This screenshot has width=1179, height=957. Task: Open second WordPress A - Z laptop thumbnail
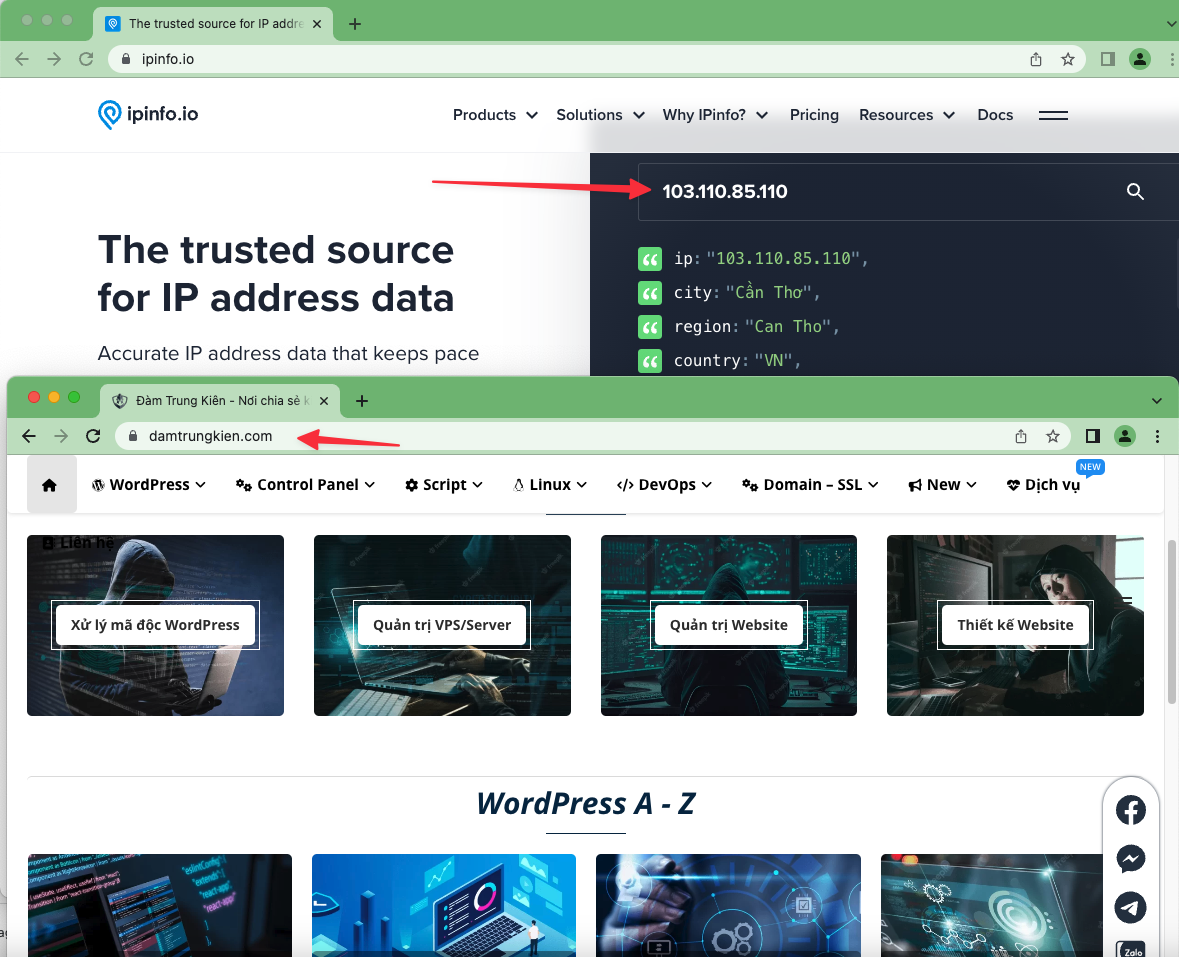[444, 905]
